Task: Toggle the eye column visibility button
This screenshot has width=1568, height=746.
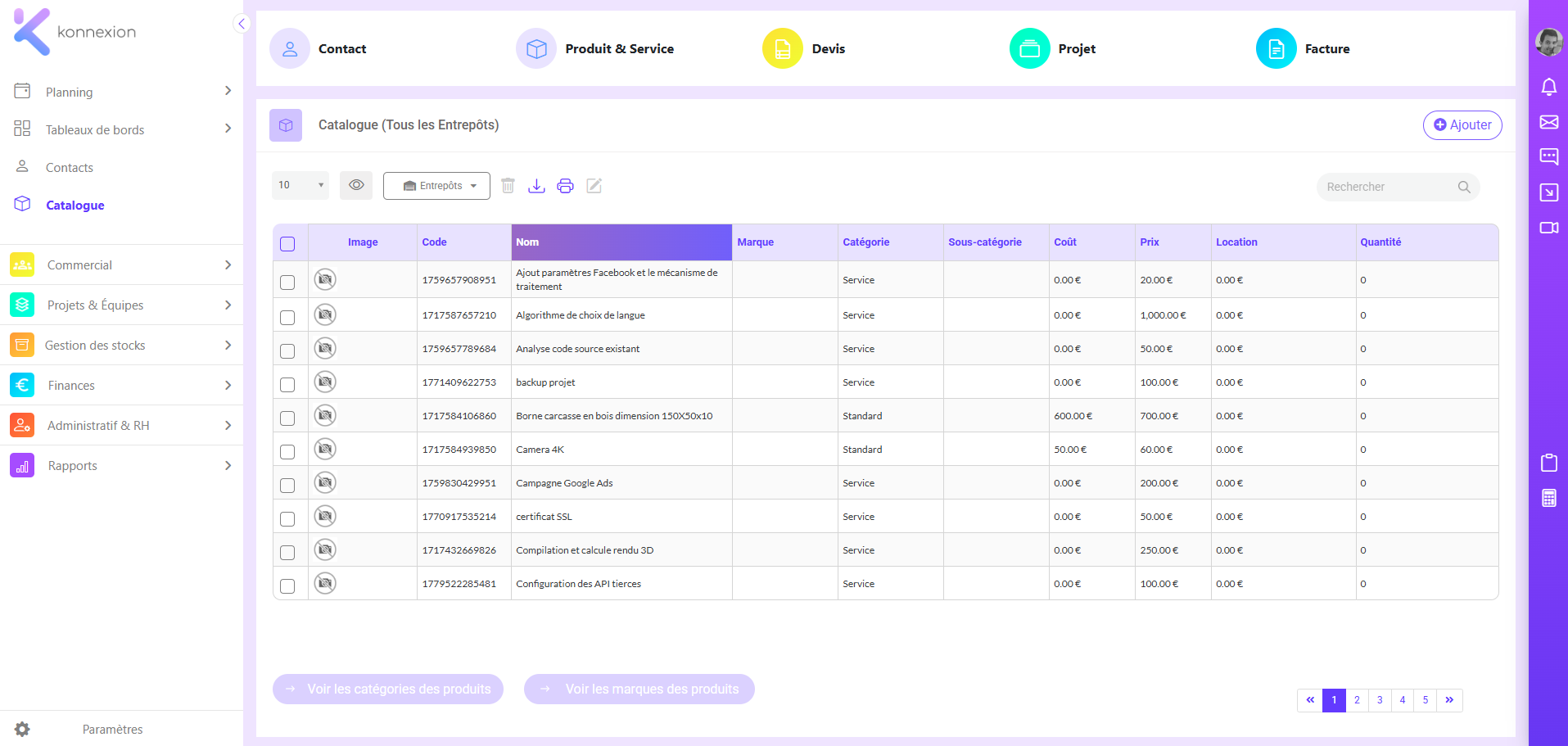Action: 356,185
